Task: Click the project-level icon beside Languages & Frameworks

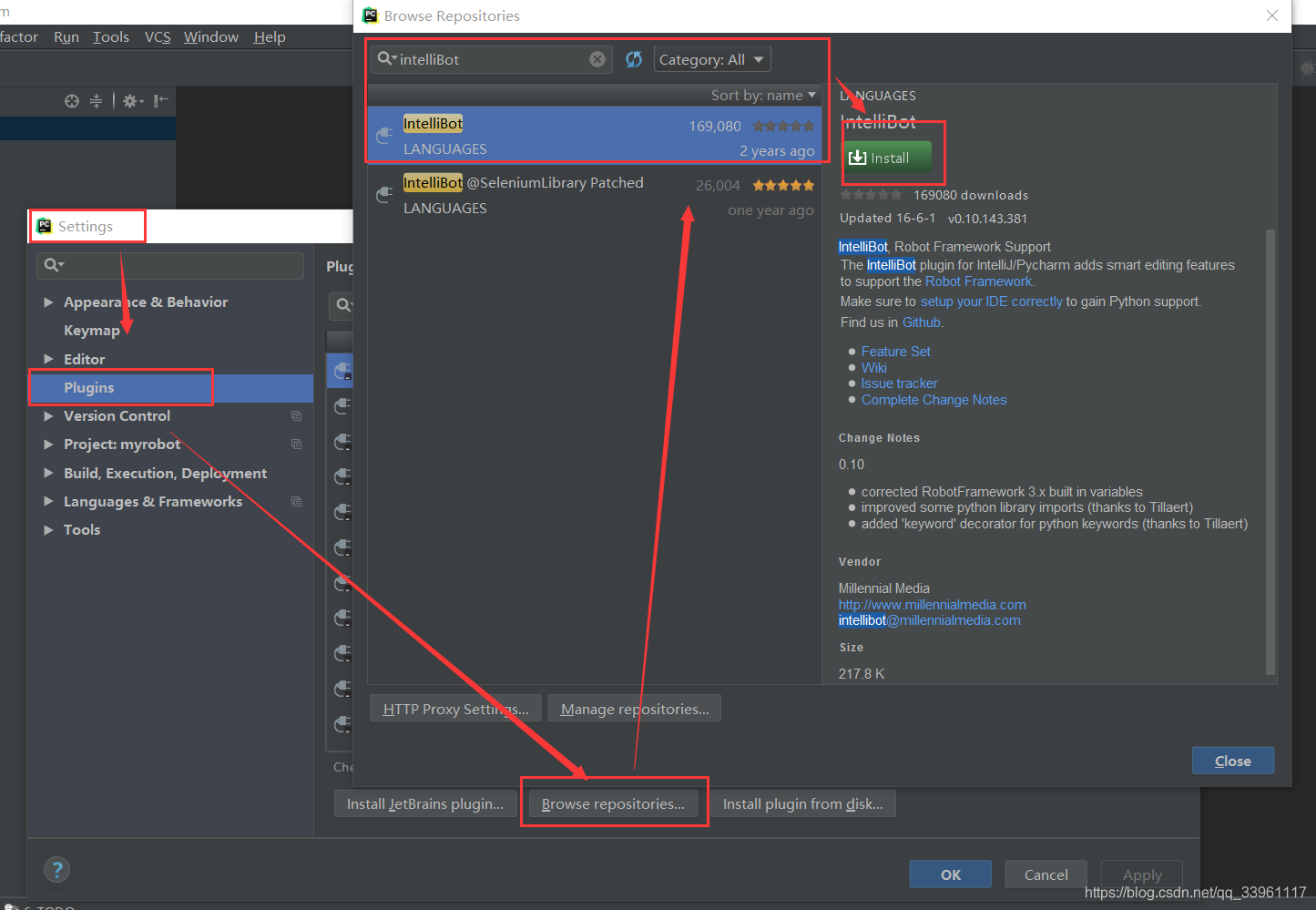Action: (x=296, y=502)
